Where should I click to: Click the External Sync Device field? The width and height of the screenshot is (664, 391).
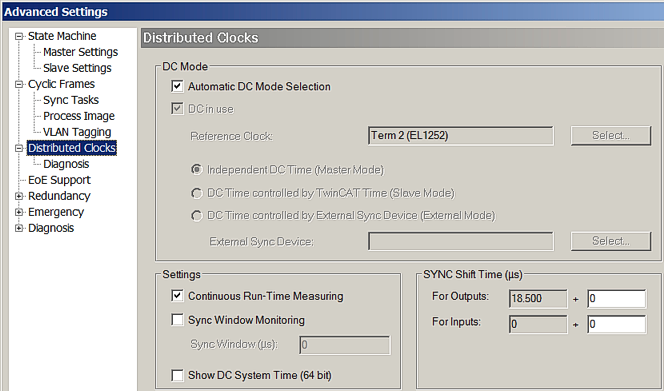[461, 241]
